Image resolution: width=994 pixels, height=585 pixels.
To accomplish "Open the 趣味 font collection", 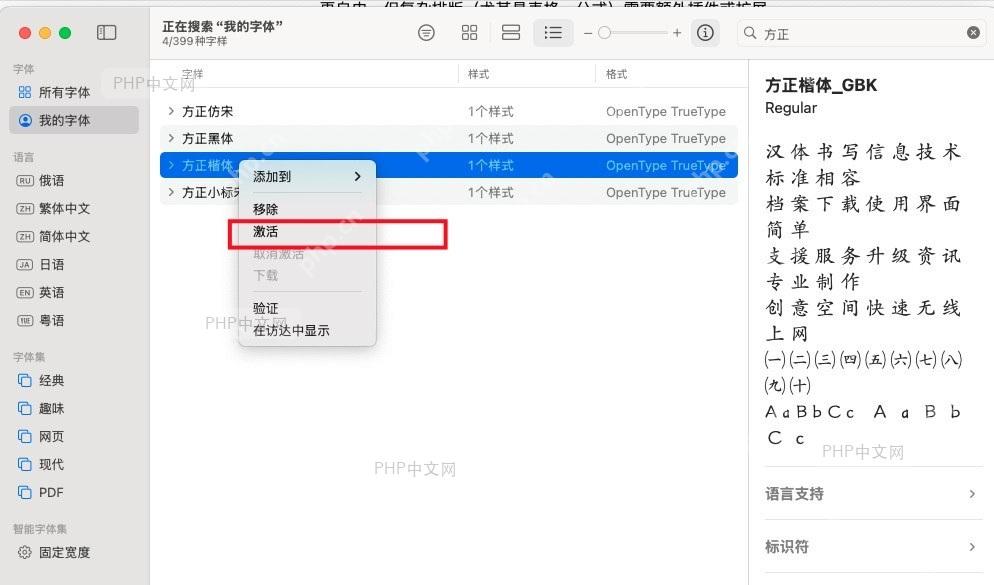I will [41, 408].
